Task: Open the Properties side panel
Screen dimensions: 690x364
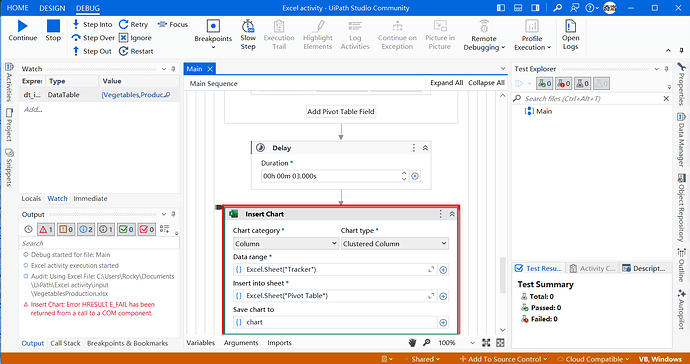Action: tap(681, 84)
